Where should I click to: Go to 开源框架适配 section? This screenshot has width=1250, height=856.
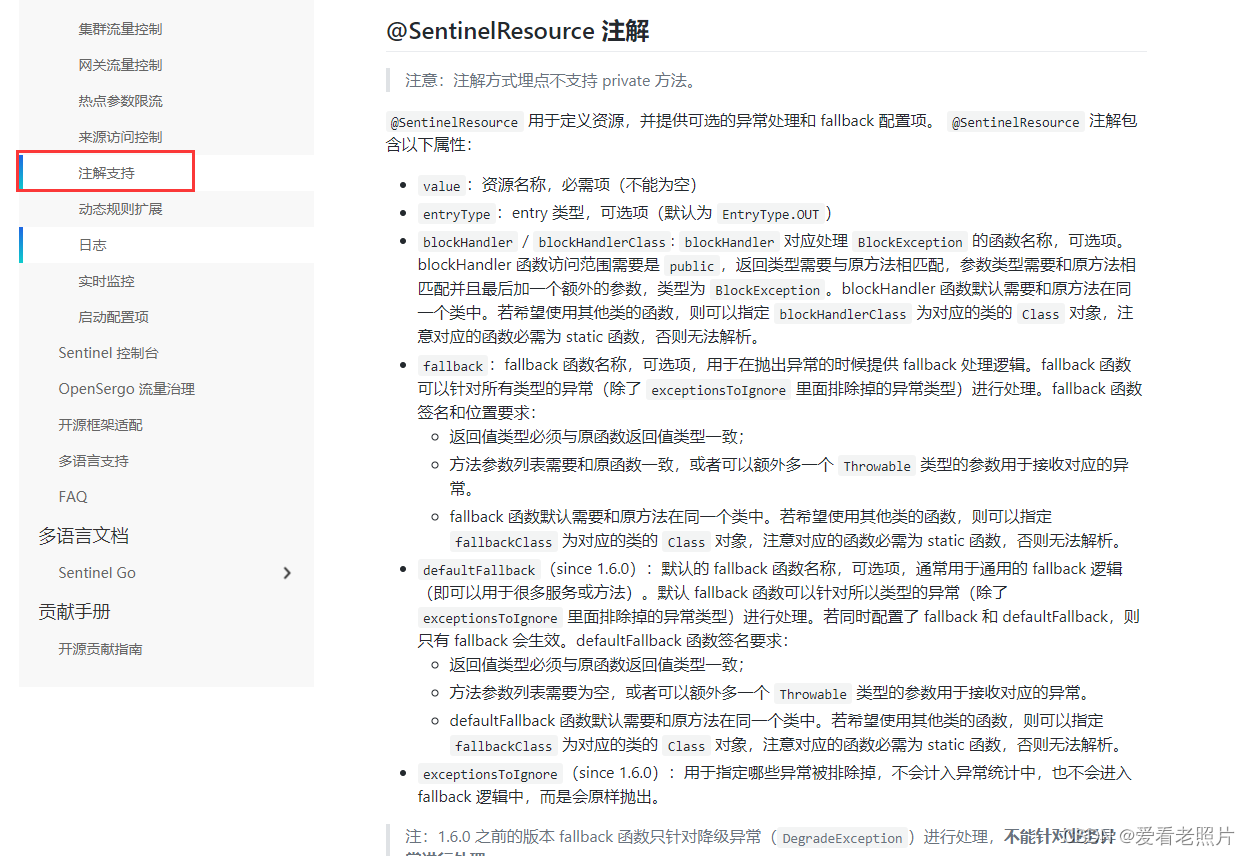pyautogui.click(x=100, y=425)
